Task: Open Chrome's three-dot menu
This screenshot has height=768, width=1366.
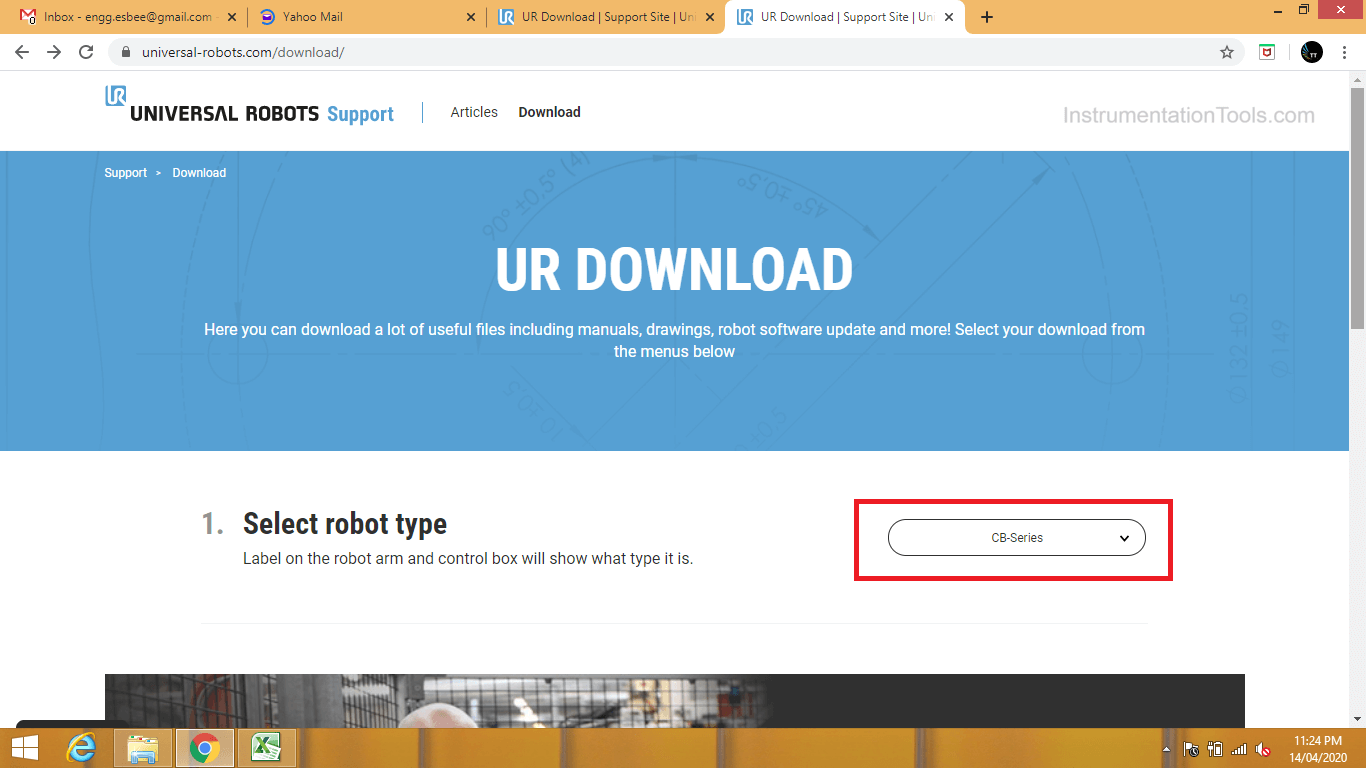Action: (x=1345, y=52)
